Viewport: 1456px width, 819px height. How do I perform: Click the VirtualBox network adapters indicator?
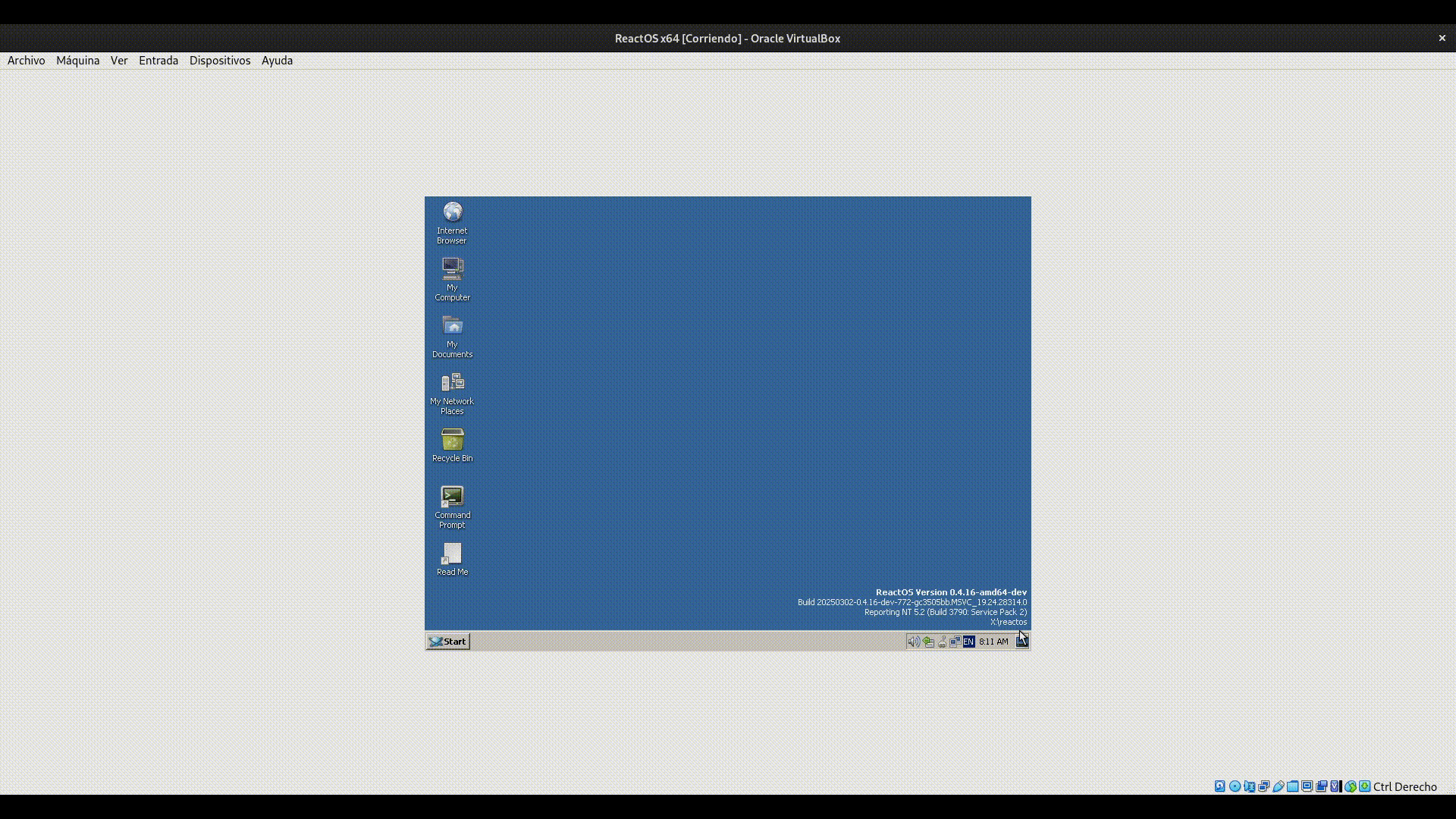1263,786
